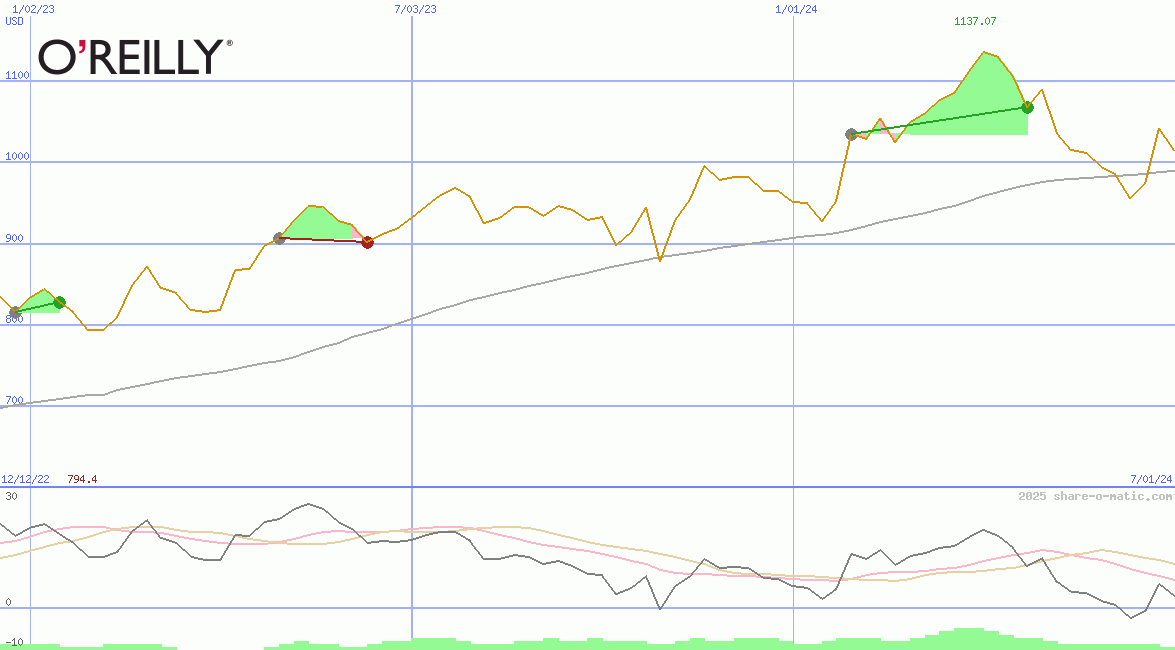
Task: Expand the 7/03/23 date label
Action: 414,10
